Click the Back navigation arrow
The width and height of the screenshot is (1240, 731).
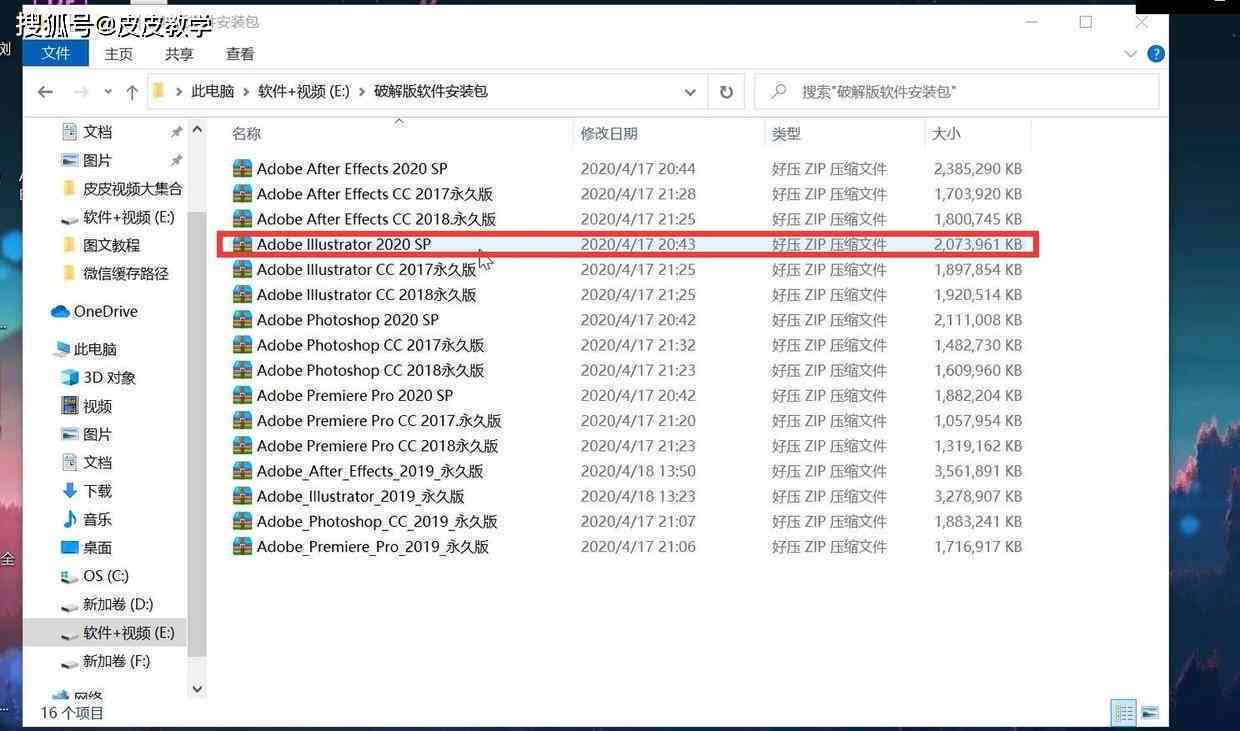click(45, 92)
